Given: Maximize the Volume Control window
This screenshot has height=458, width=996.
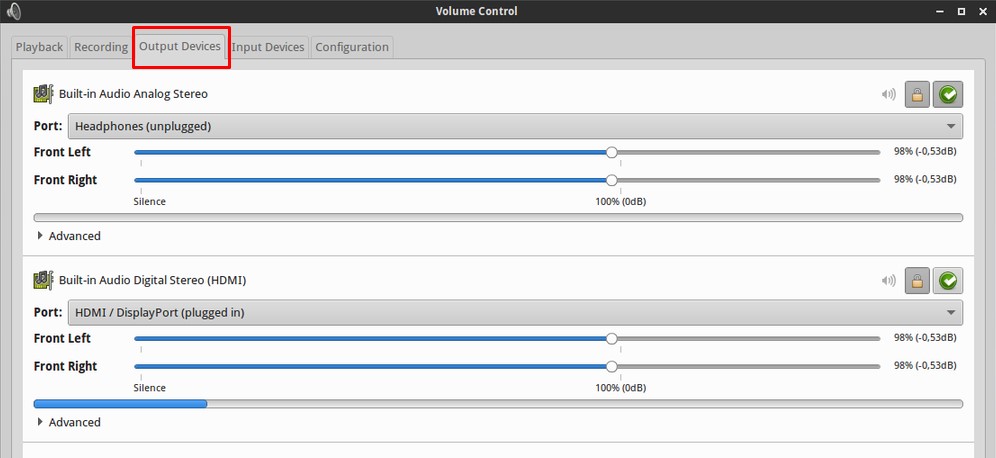Looking at the screenshot, I should (961, 11).
